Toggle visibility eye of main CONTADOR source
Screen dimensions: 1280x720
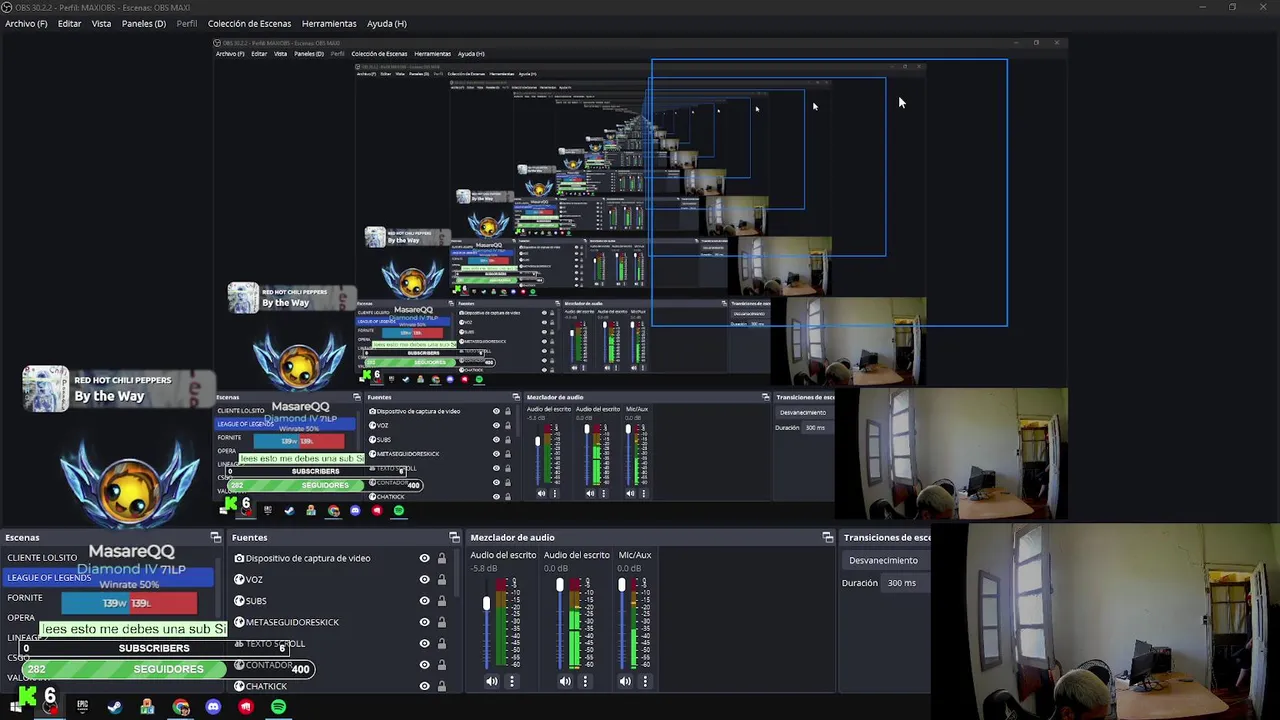424,665
